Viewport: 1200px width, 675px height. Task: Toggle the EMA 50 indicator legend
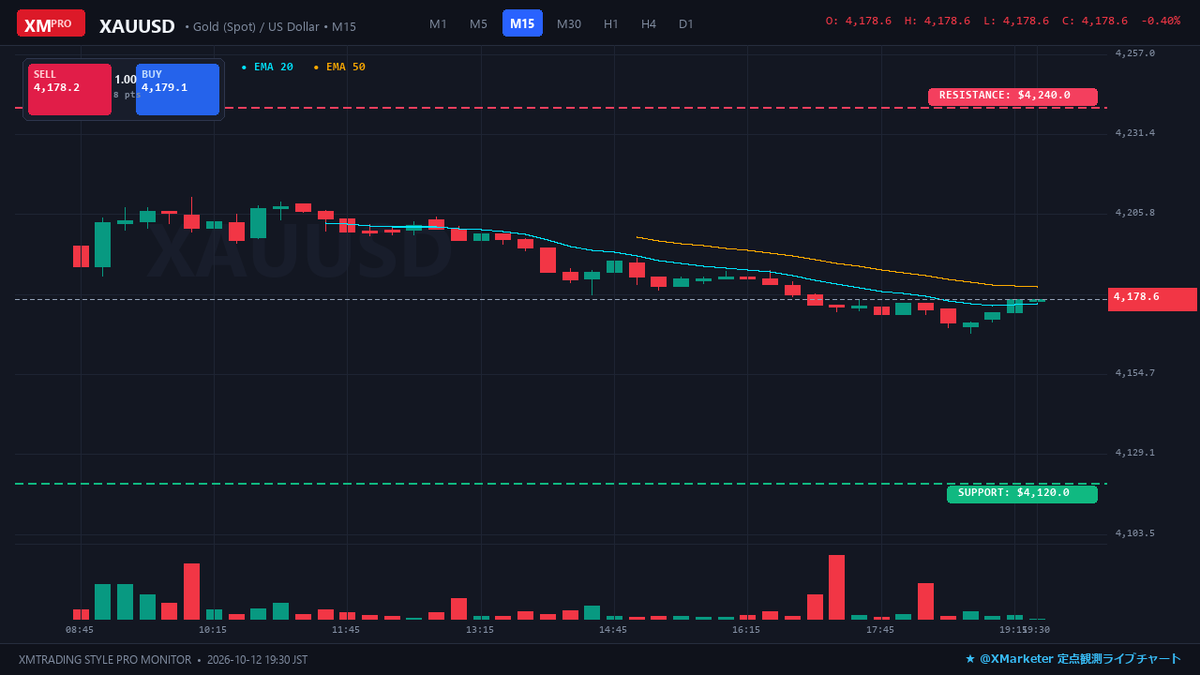point(340,67)
